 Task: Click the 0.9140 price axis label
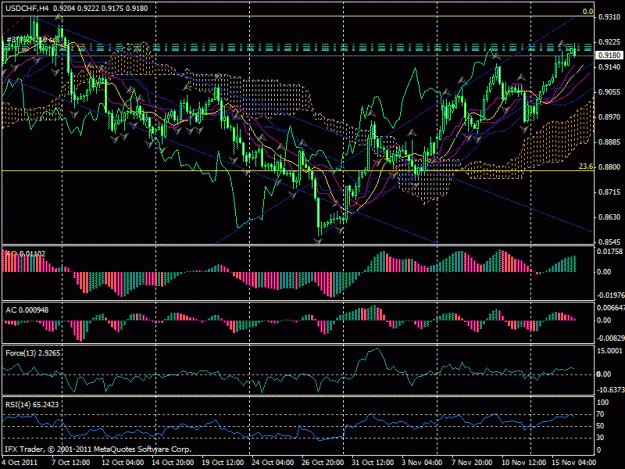609,67
